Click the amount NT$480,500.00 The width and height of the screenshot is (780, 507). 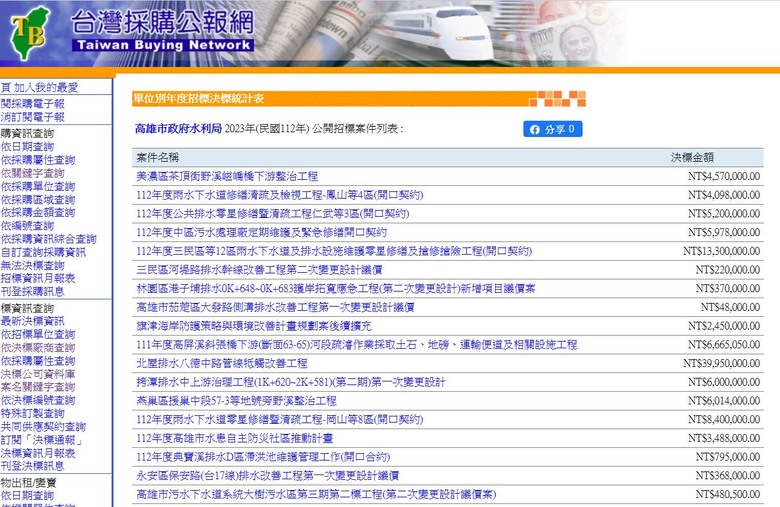(728, 495)
